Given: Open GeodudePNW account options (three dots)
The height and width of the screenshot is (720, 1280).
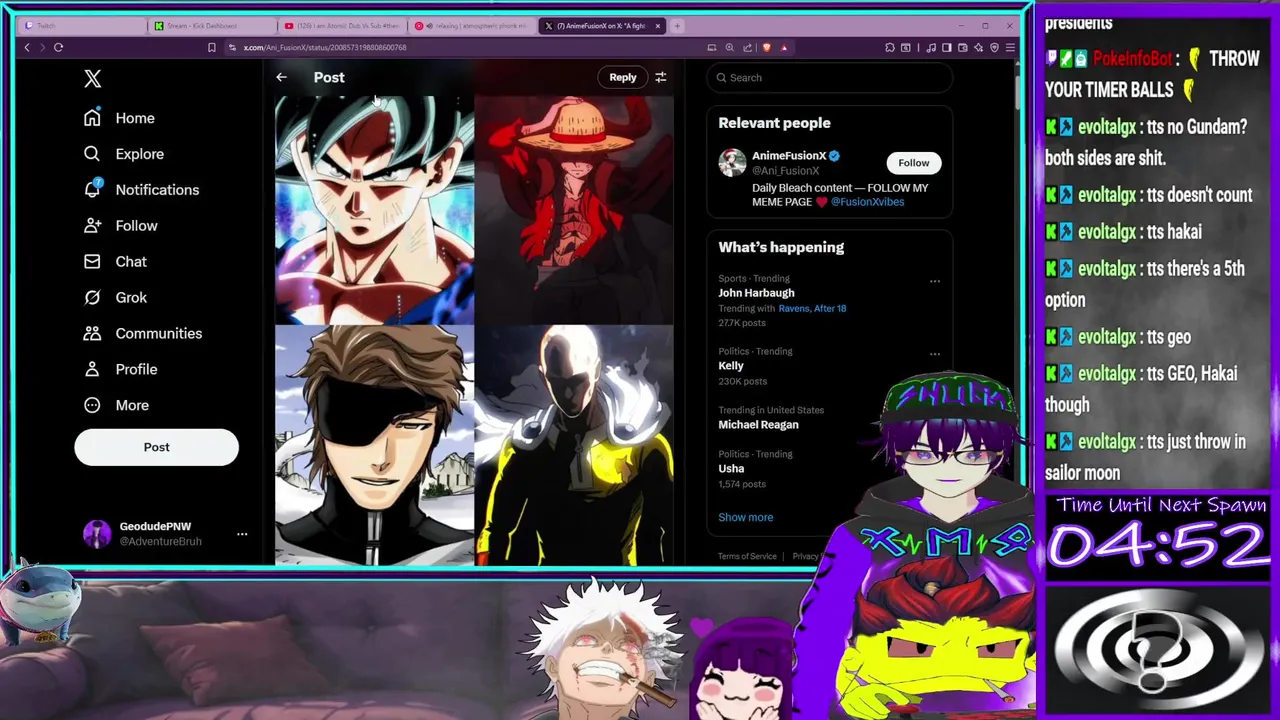Looking at the screenshot, I should click(242, 534).
